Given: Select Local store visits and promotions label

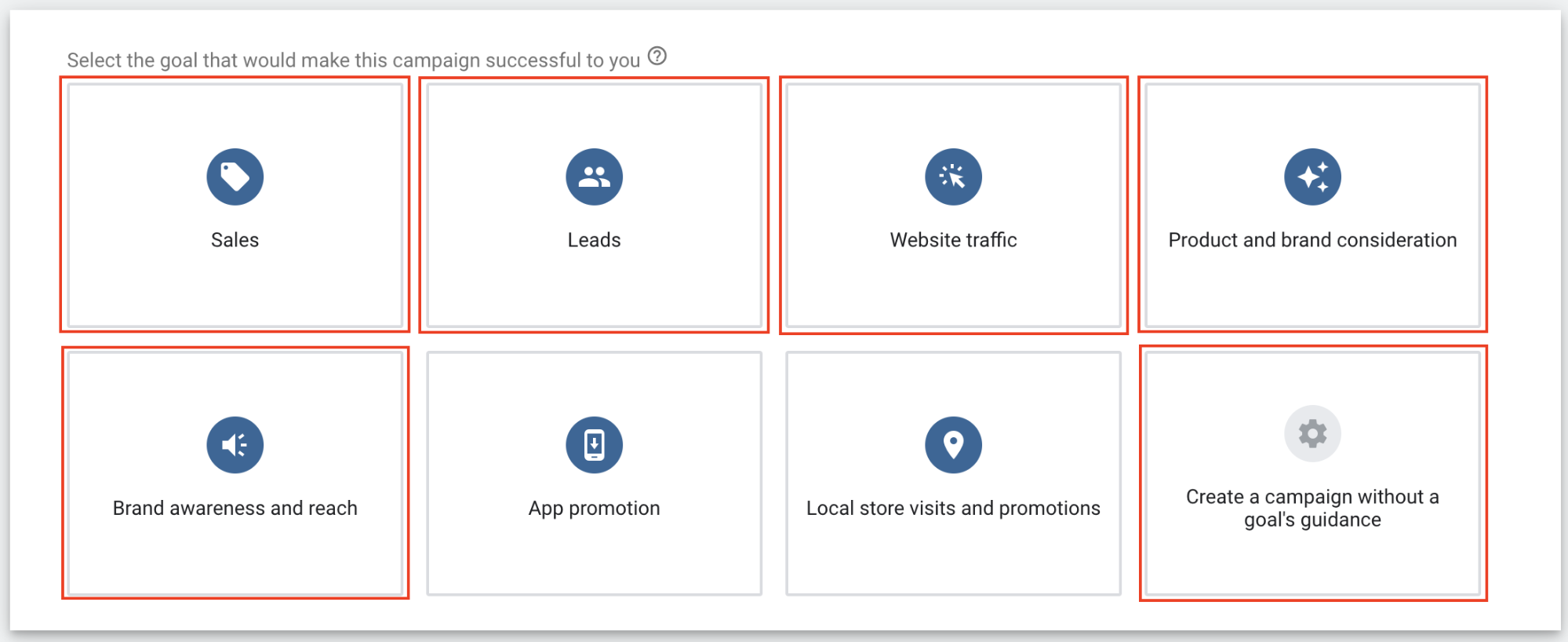Looking at the screenshot, I should coord(953,509).
